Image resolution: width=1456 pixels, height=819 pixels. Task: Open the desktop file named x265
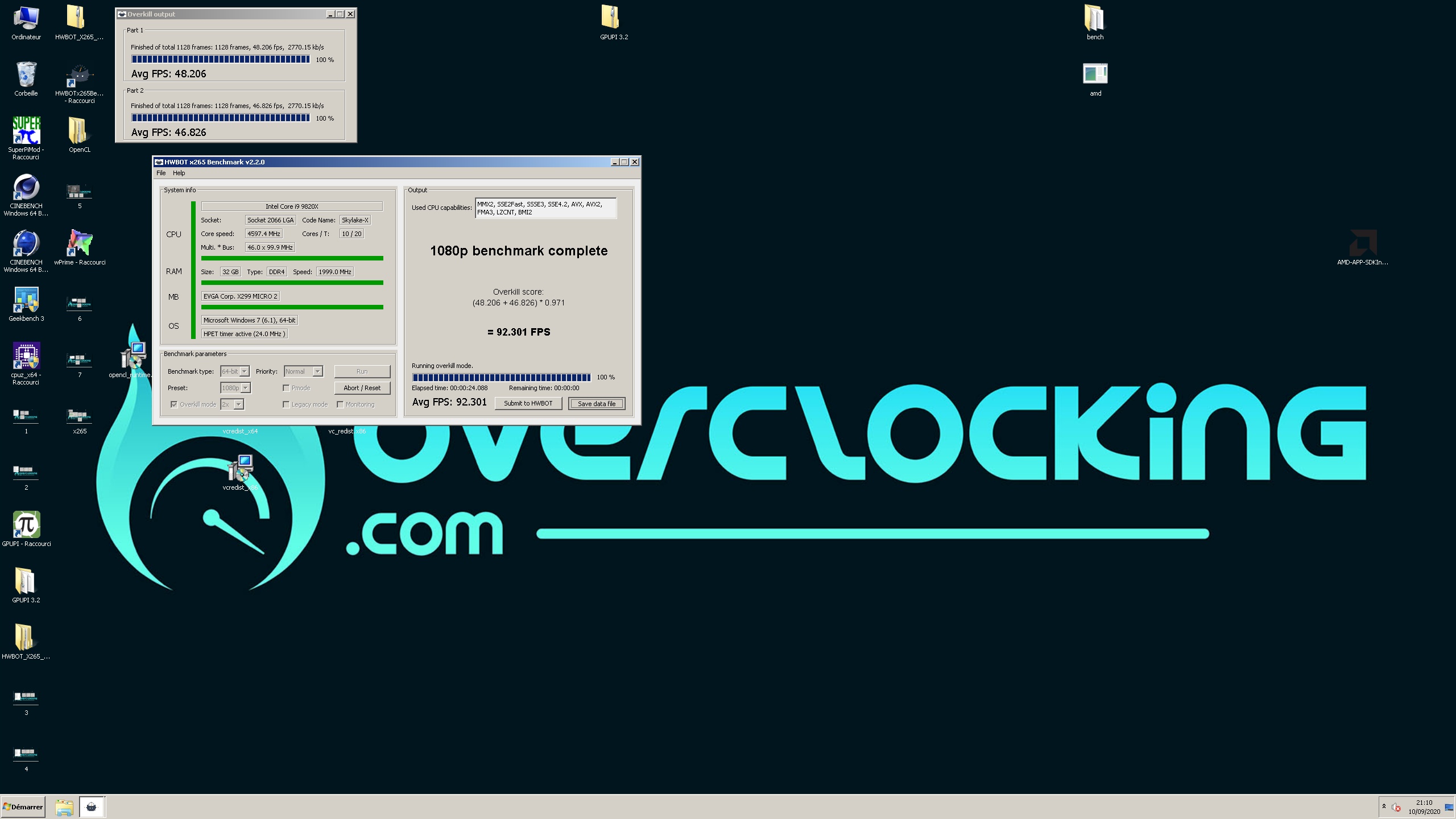(x=80, y=420)
